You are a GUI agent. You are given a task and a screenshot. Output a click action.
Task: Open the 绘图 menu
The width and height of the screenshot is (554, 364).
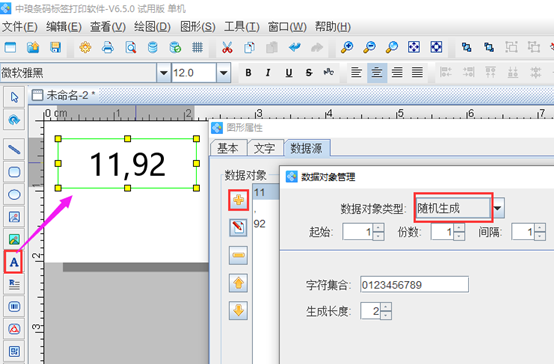pos(152,27)
